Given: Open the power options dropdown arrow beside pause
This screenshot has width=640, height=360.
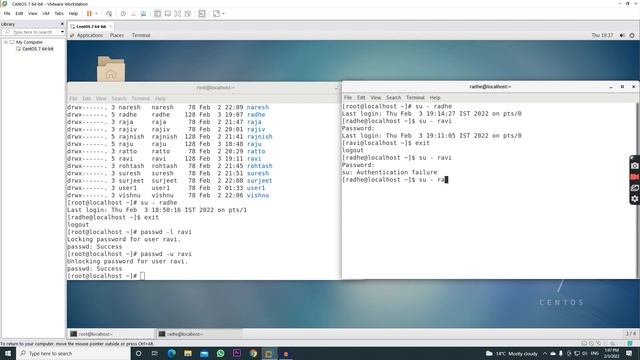Looking at the screenshot, I should coord(96,13).
